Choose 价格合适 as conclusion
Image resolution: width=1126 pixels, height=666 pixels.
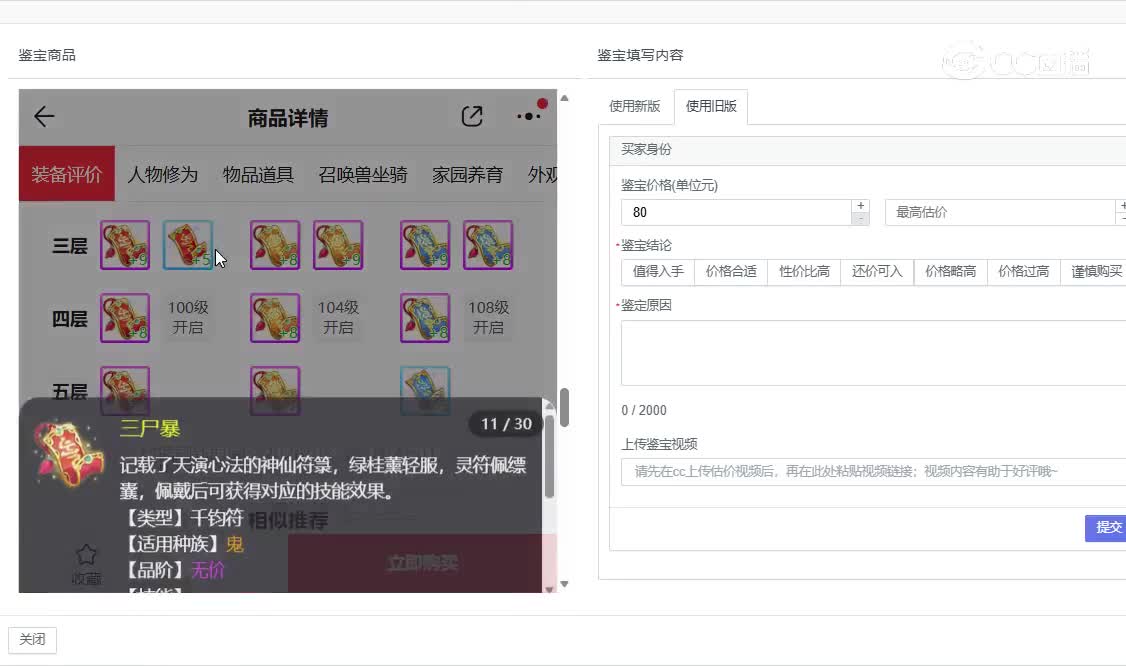[x=731, y=272]
